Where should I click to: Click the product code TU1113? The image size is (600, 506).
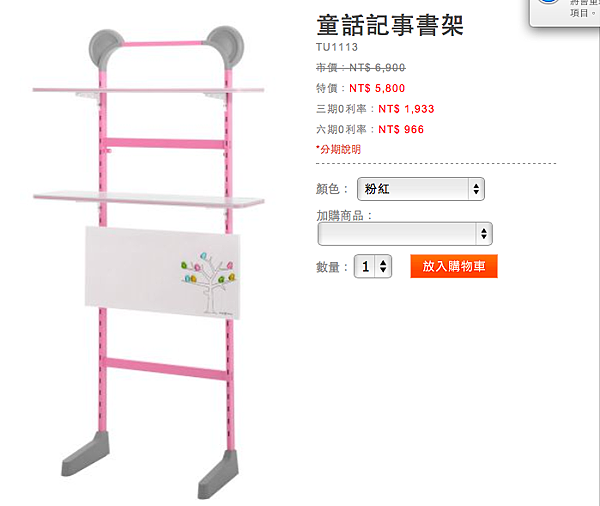(337, 47)
